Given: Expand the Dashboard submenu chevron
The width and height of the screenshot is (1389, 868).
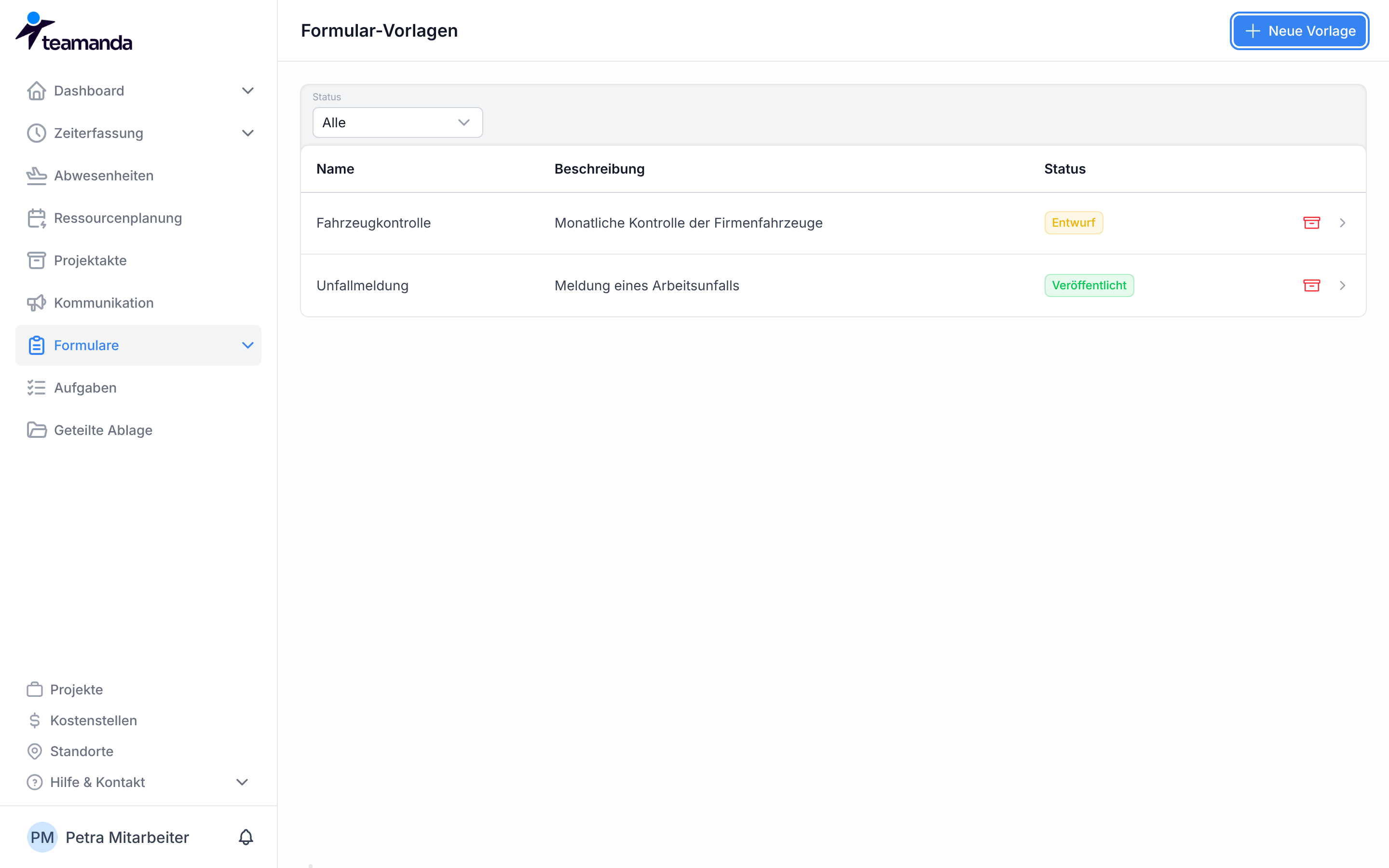Looking at the screenshot, I should [247, 91].
